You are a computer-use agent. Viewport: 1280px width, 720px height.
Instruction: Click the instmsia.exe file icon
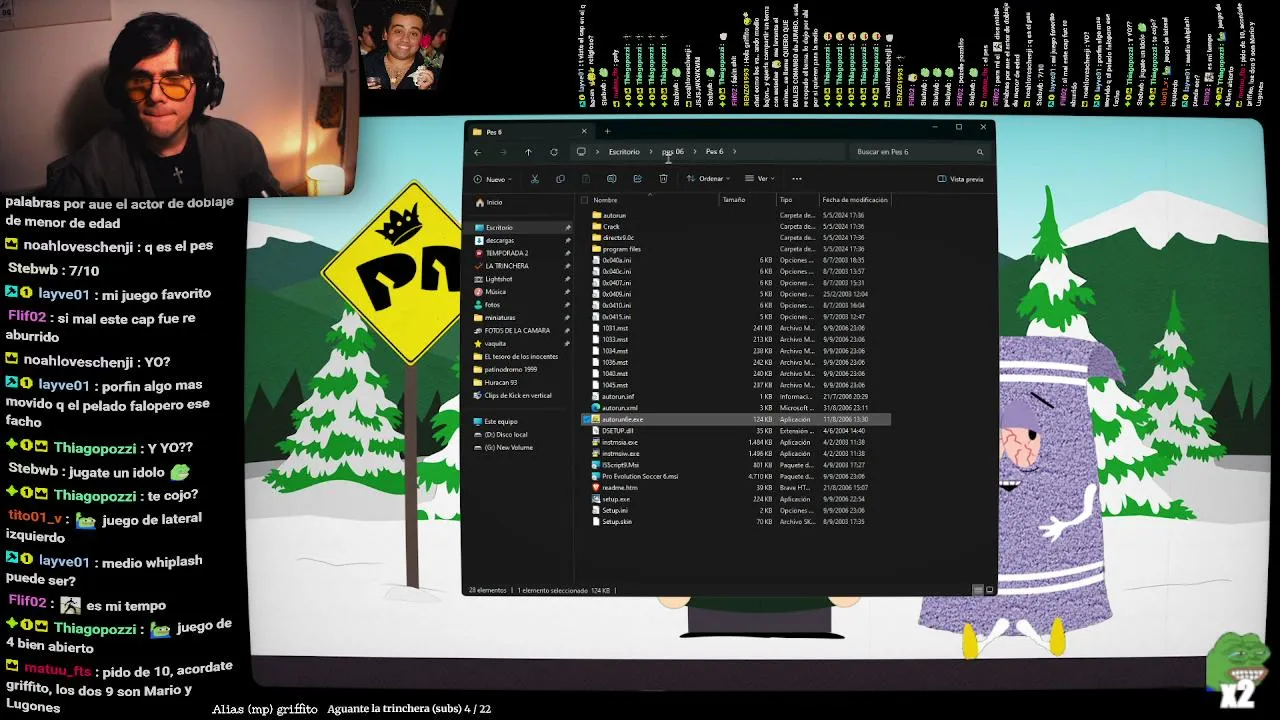(x=596, y=442)
